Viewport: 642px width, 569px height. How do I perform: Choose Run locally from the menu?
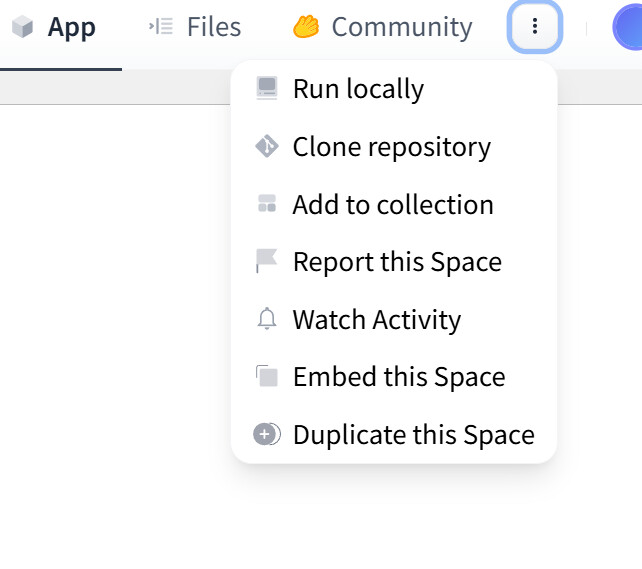point(358,89)
